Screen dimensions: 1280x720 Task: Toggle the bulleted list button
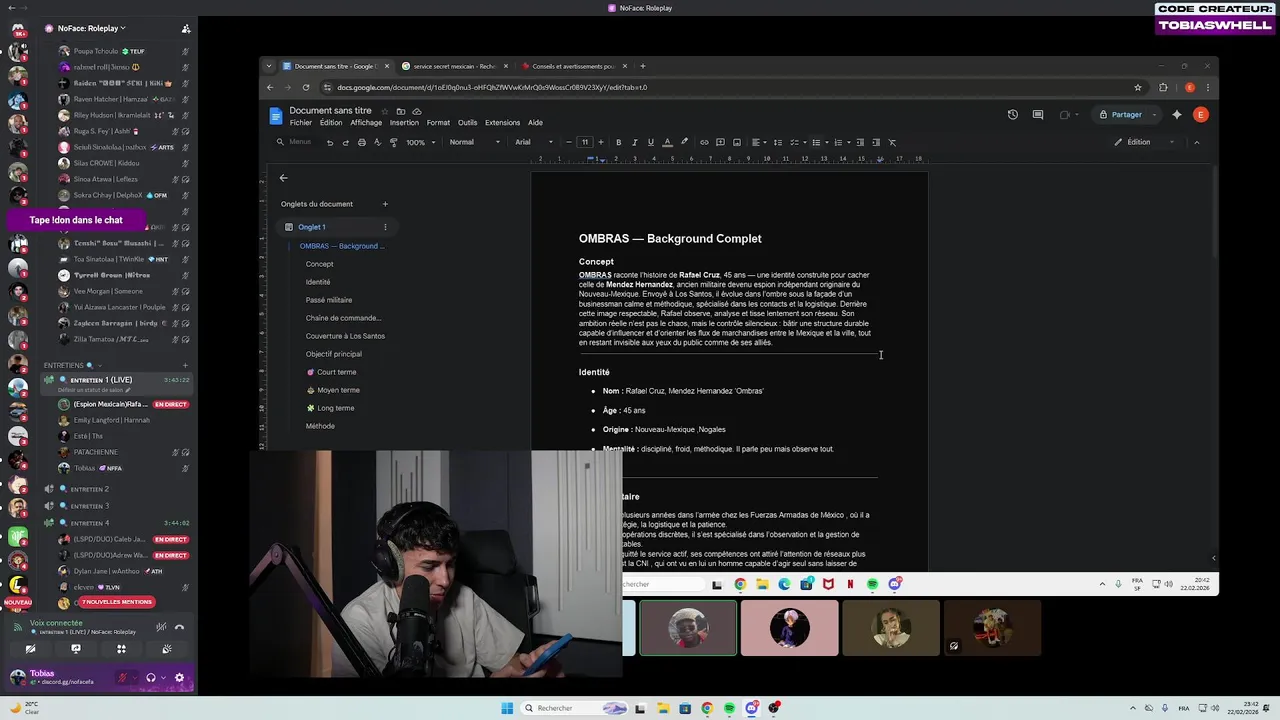click(816, 142)
